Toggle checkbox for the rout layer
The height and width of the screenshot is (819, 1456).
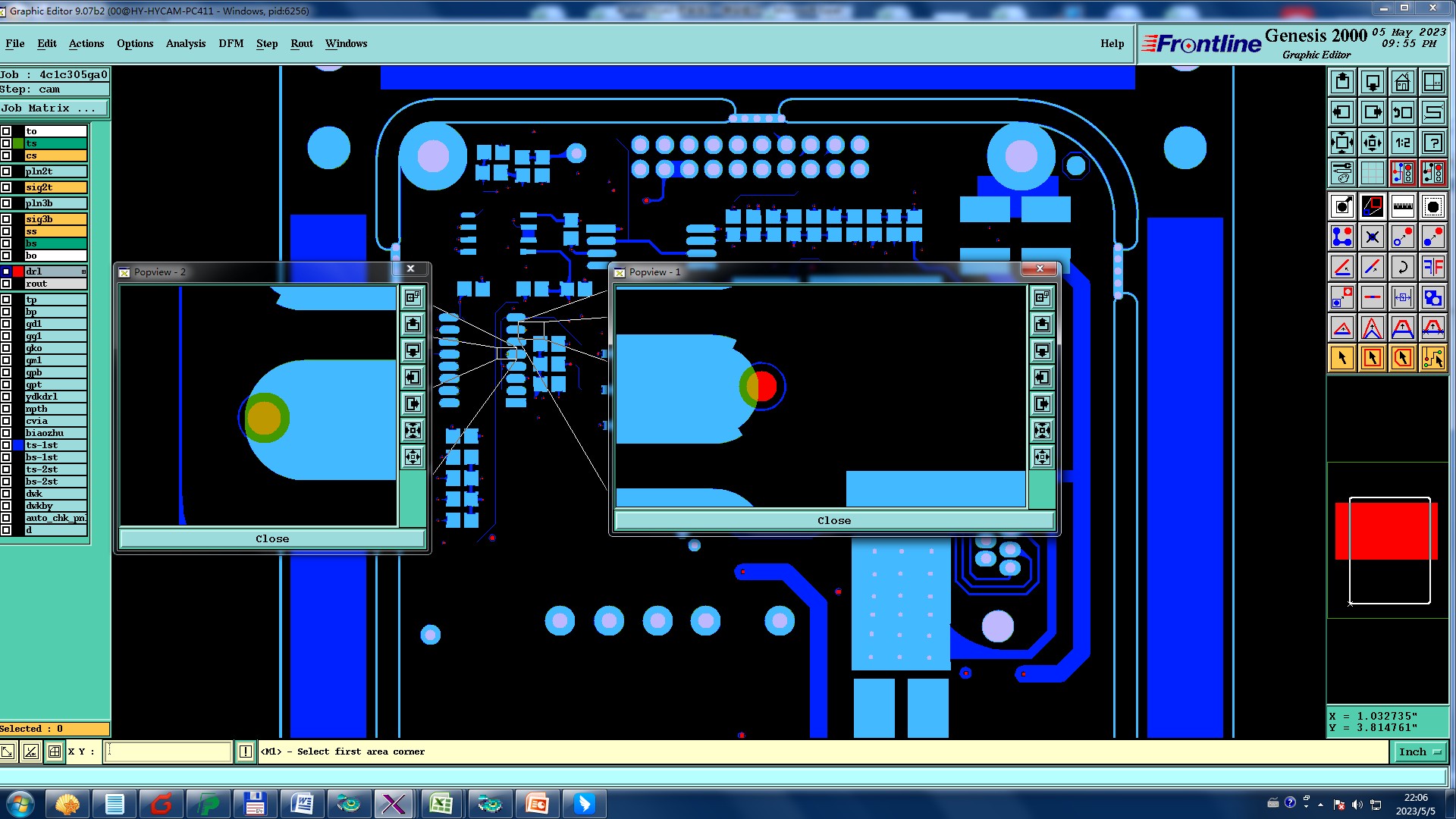point(6,284)
